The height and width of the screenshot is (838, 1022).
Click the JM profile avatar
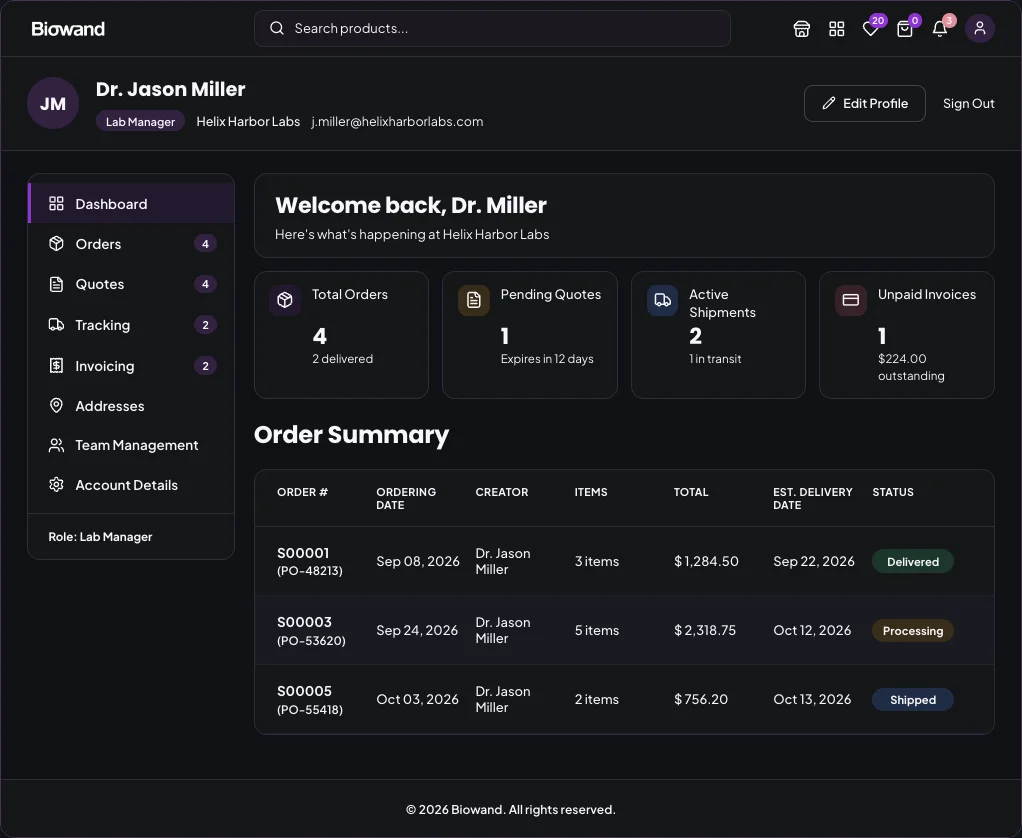click(x=53, y=103)
